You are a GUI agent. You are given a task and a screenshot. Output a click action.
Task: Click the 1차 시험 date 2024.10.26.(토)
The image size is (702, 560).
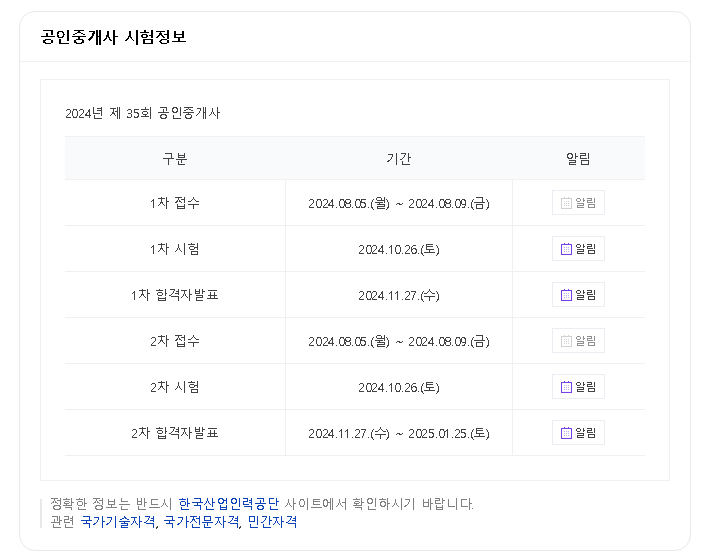tap(398, 250)
